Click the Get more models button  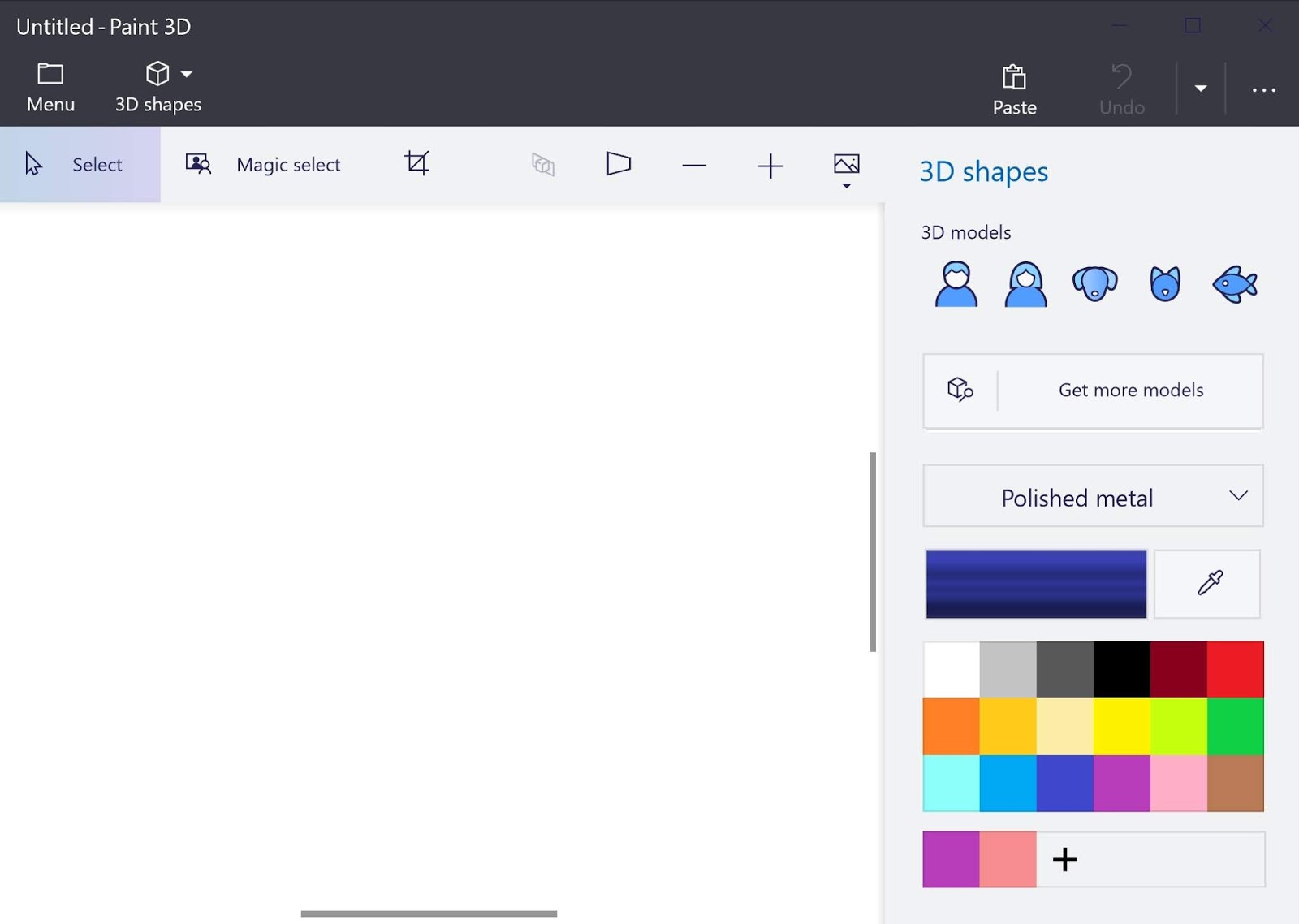[1093, 391]
